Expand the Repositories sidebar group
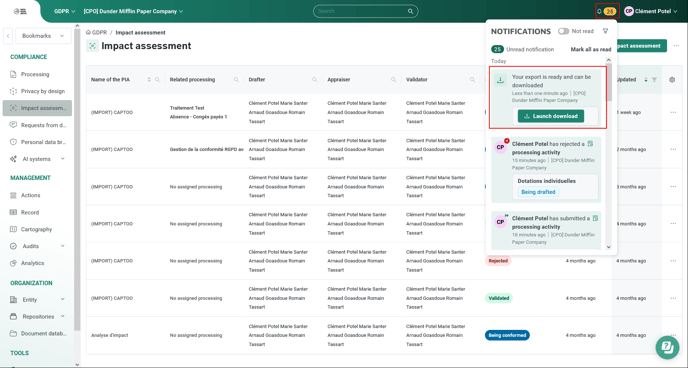 pos(62,316)
